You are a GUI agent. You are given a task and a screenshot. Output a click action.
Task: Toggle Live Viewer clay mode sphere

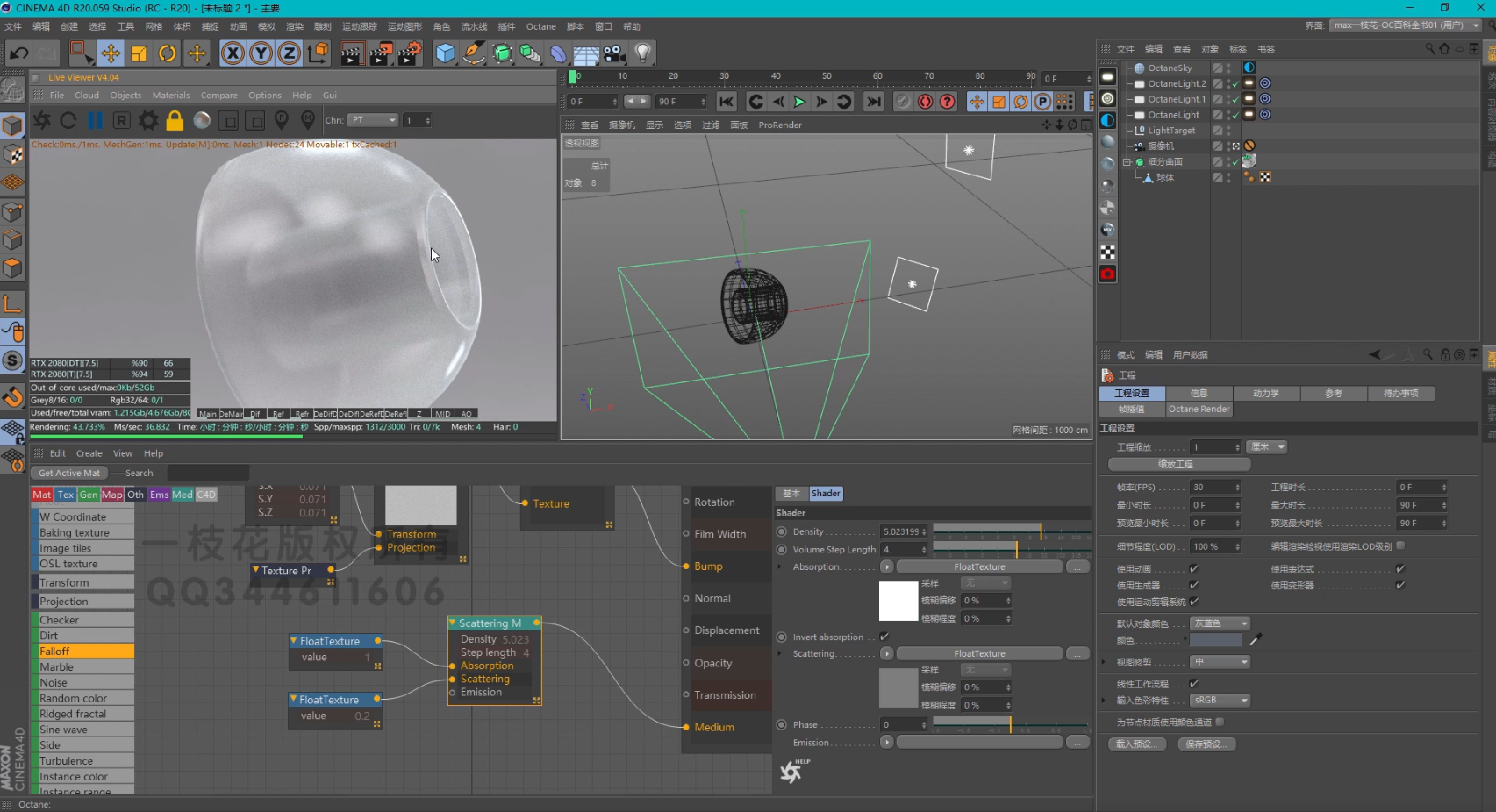202,120
